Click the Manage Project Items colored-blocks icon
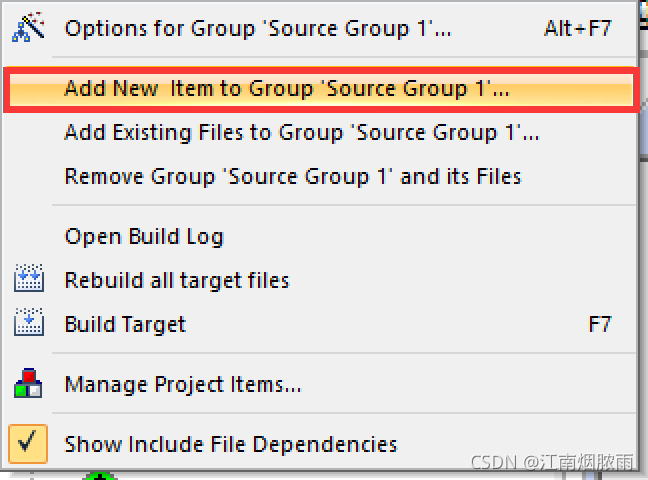 pos(28,383)
